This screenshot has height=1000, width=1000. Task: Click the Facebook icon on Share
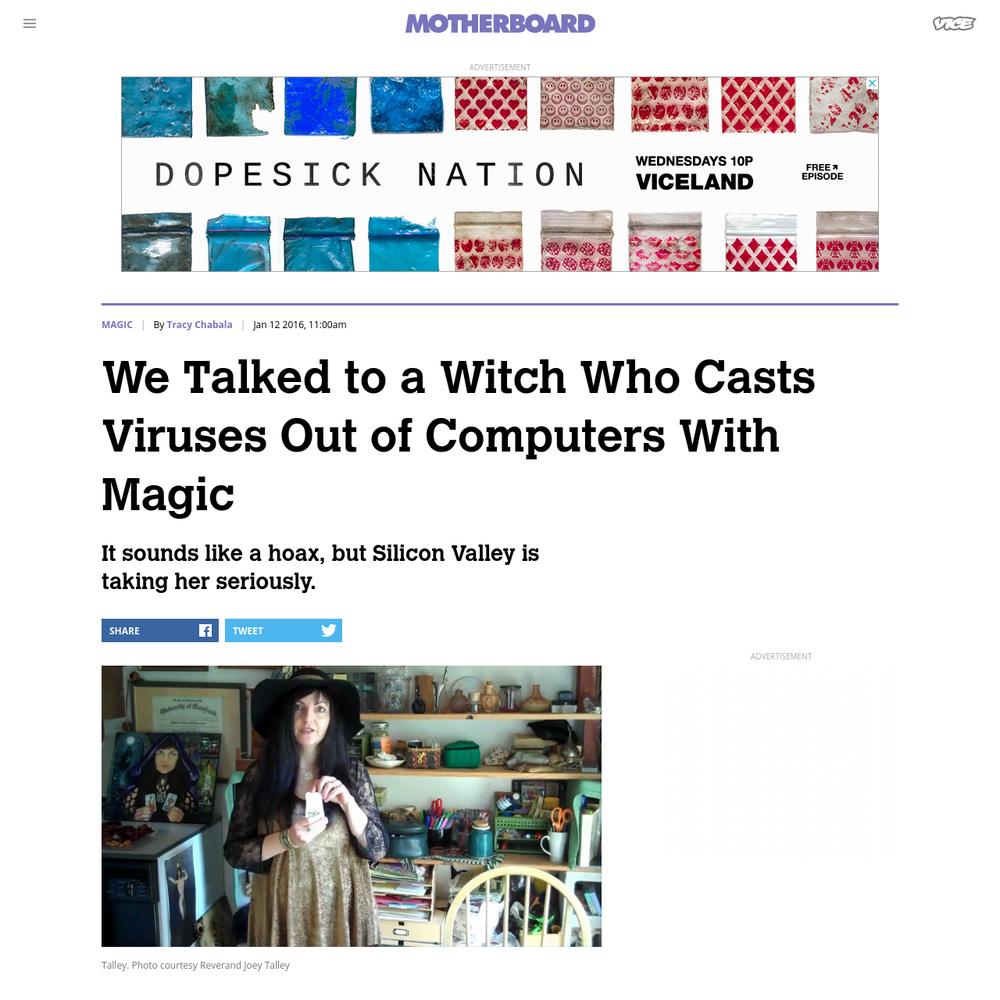point(205,630)
